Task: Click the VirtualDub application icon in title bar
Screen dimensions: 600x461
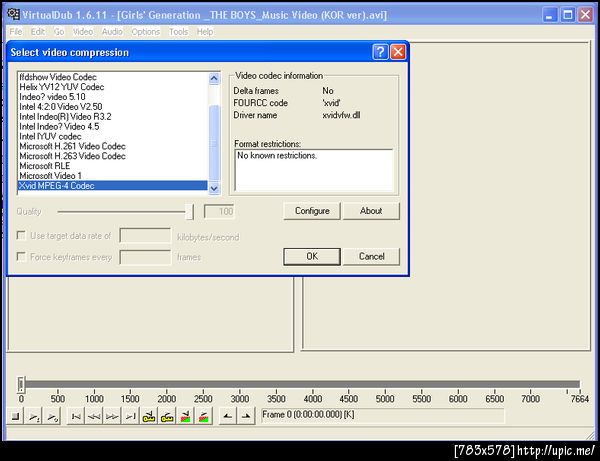Action: pos(13,15)
